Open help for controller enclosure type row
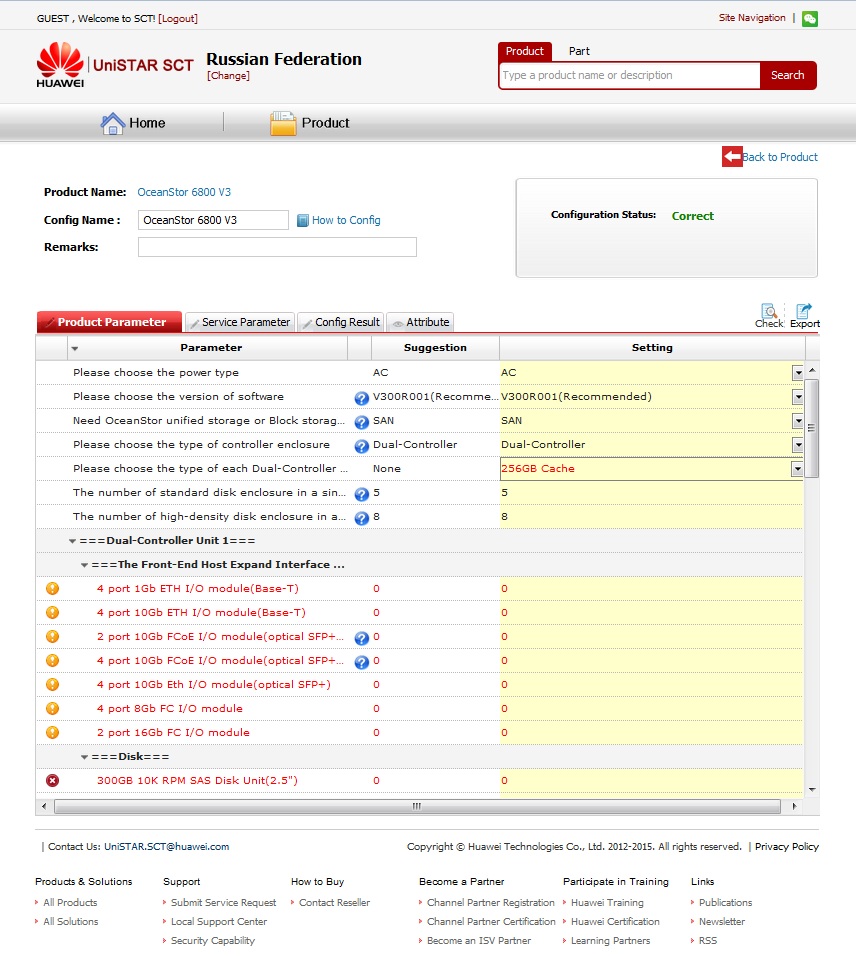This screenshot has width=856, height=956. click(362, 446)
